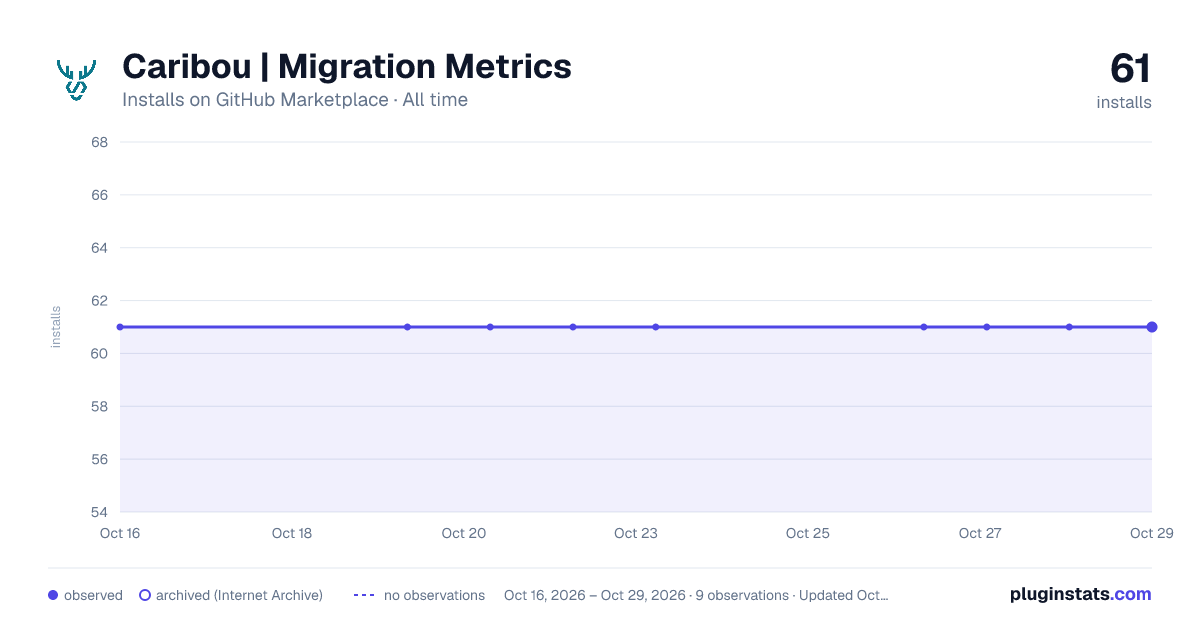Click the dashed 'no observations' legend line
1200x630 pixels.
pyautogui.click(x=364, y=595)
